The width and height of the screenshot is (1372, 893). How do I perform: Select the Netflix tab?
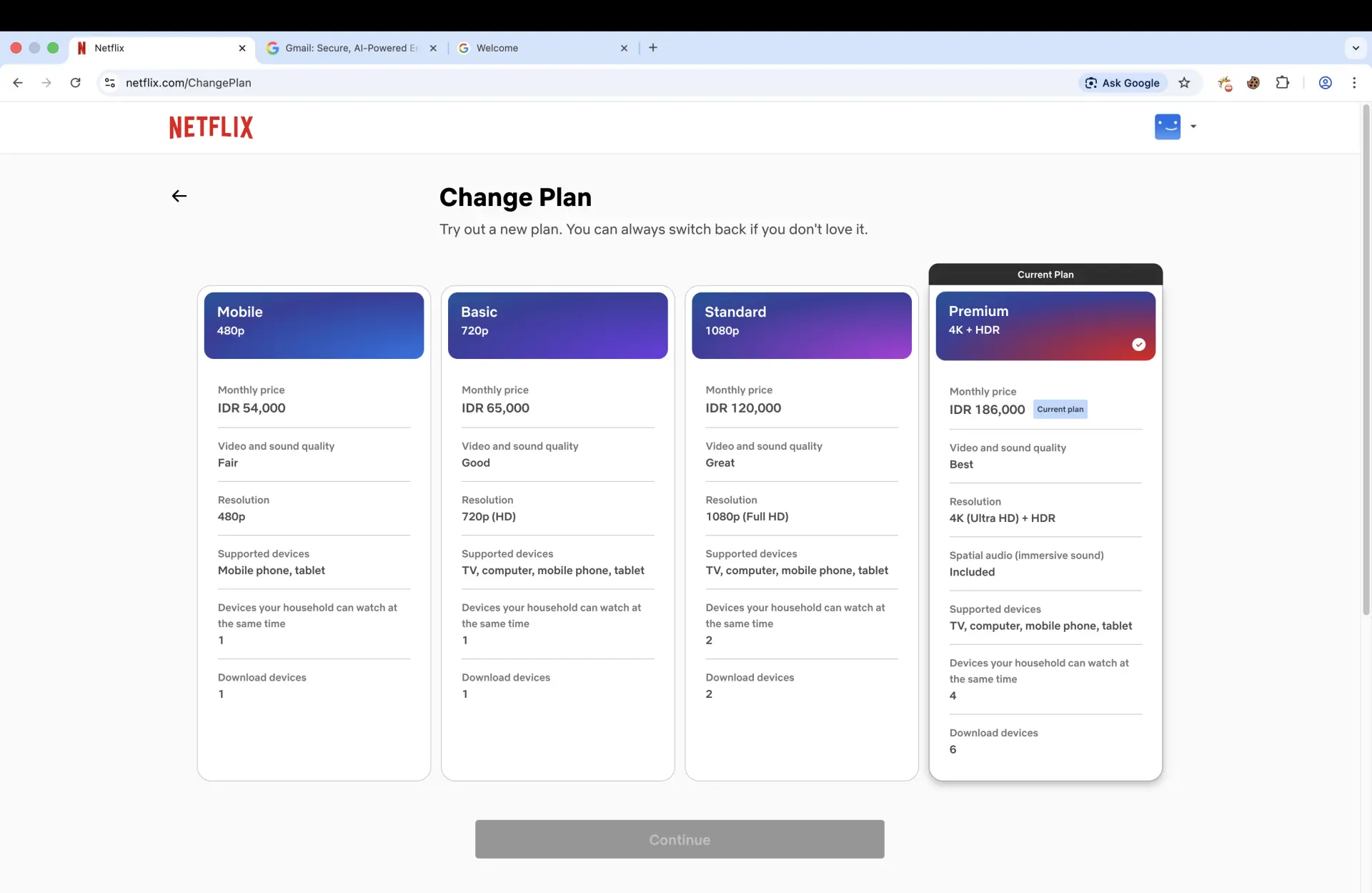163,48
